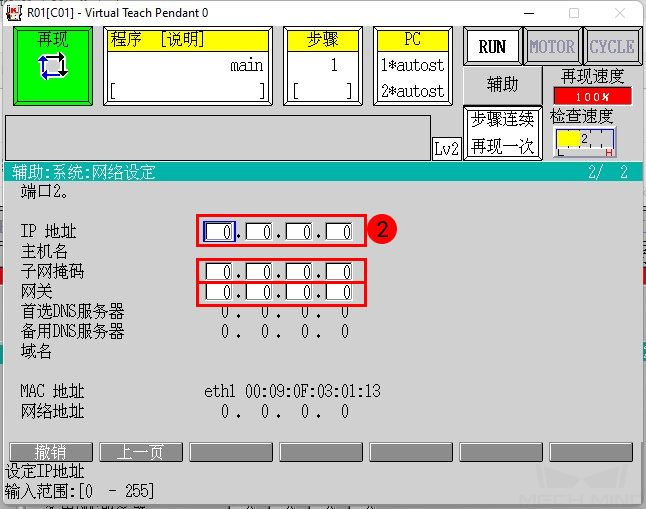This screenshot has width=646, height=509.
Task: Click the 撤销 undo button
Action: point(51,452)
